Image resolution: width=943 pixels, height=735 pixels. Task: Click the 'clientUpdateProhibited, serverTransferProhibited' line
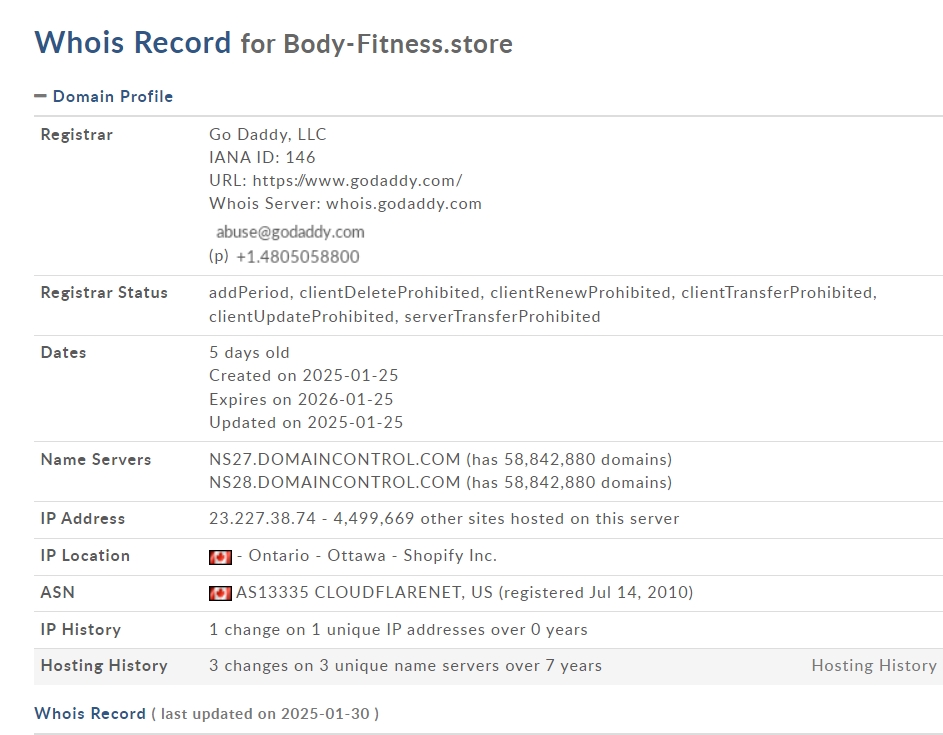[405, 316]
